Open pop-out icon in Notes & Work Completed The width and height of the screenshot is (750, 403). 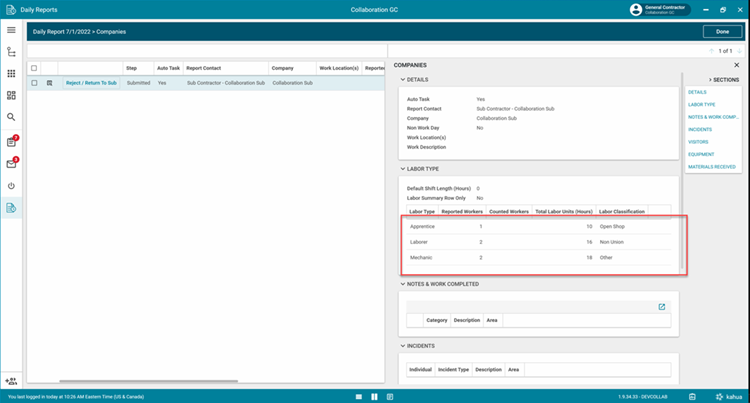[661, 307]
